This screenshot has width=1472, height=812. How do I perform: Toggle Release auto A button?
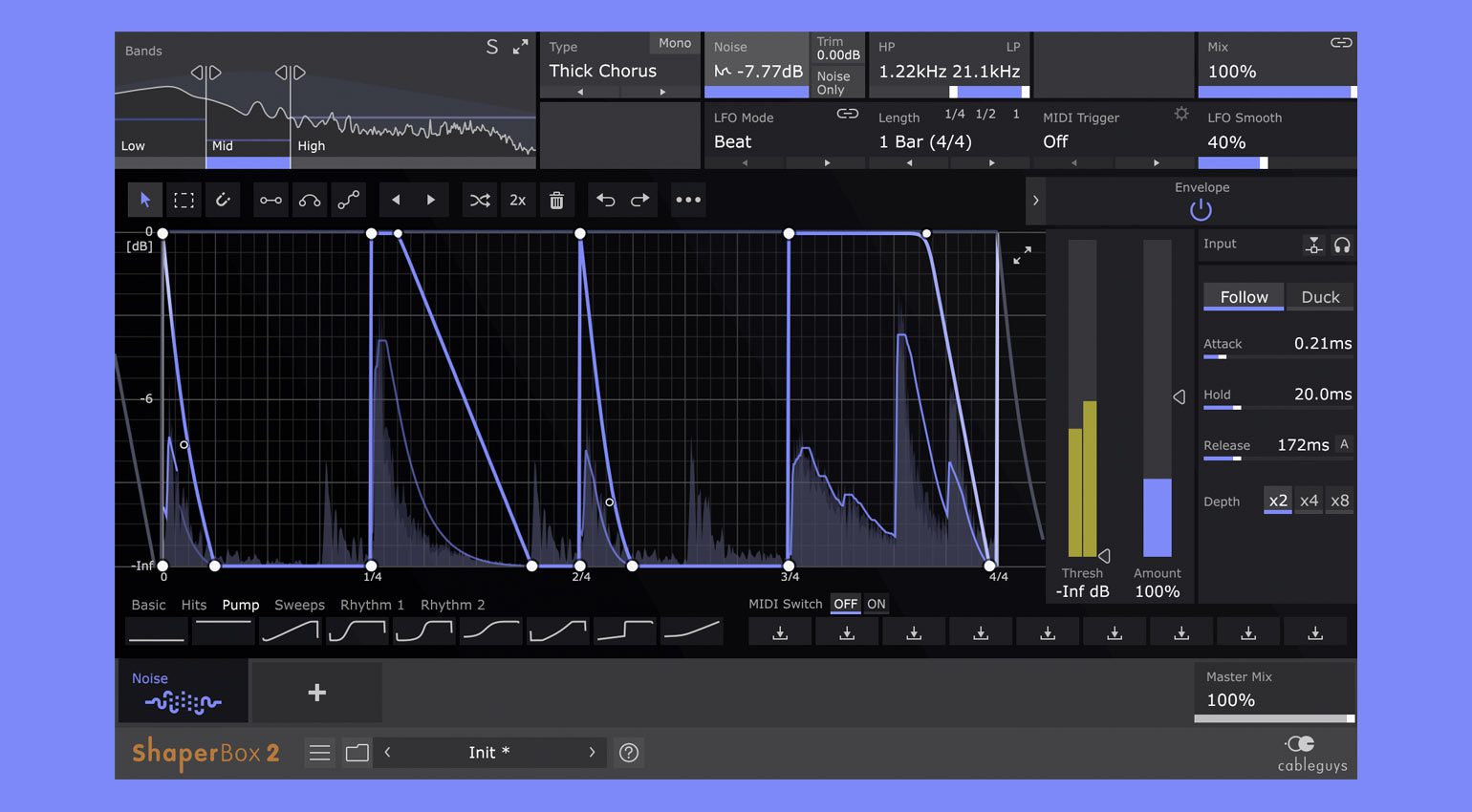coord(1344,444)
